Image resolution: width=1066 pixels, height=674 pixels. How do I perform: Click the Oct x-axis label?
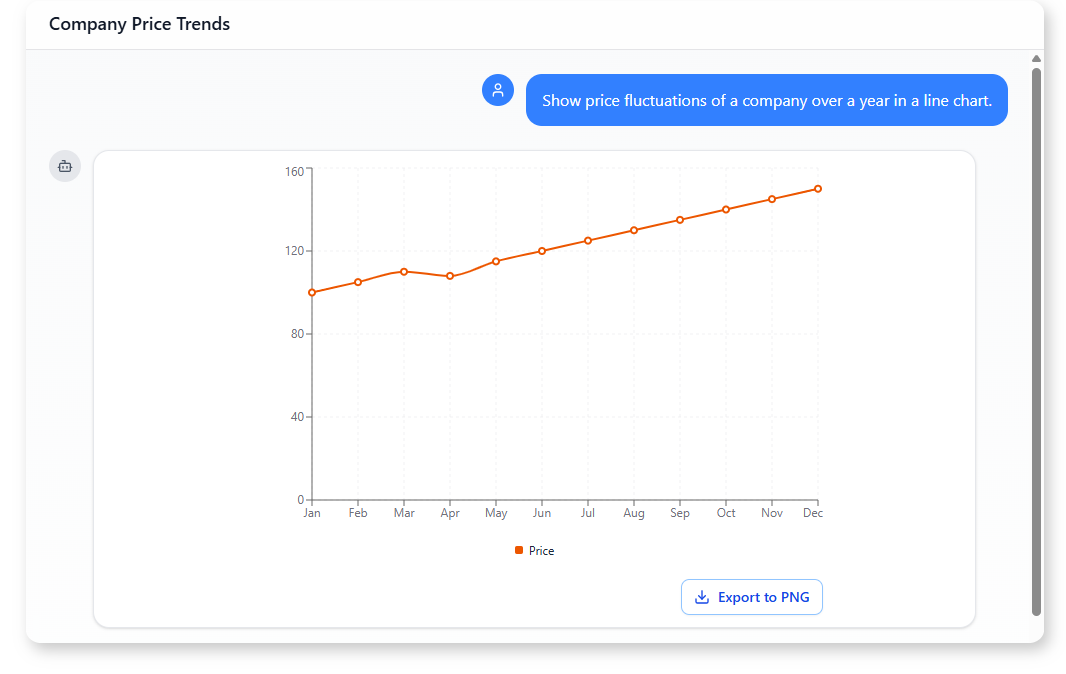click(x=726, y=513)
